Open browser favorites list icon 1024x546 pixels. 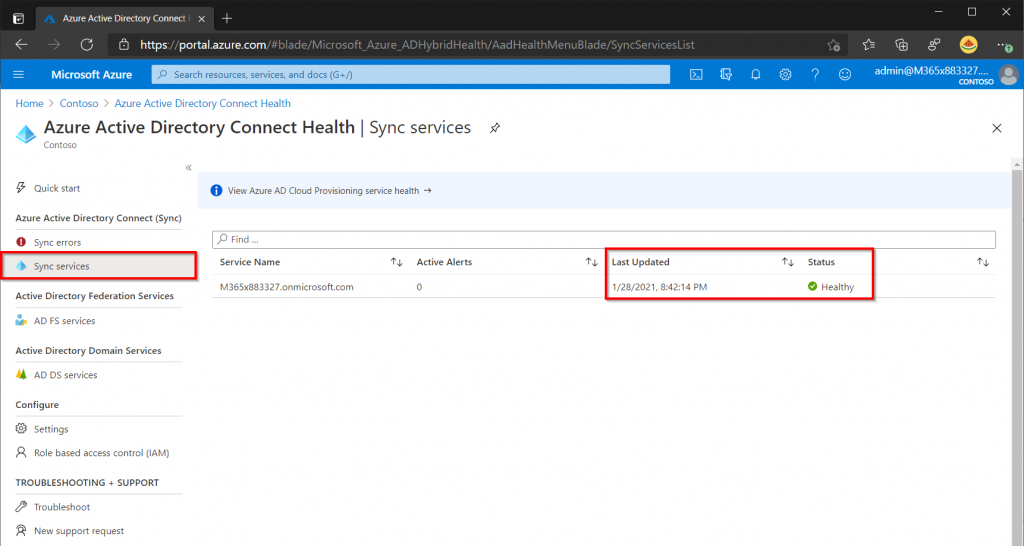[x=869, y=44]
